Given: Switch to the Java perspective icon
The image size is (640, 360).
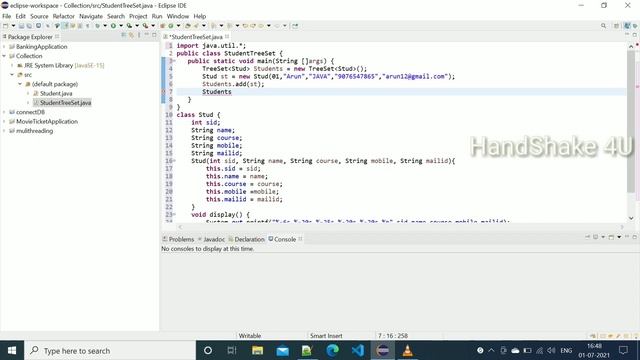Looking at the screenshot, I should pyautogui.click(x=627, y=26).
